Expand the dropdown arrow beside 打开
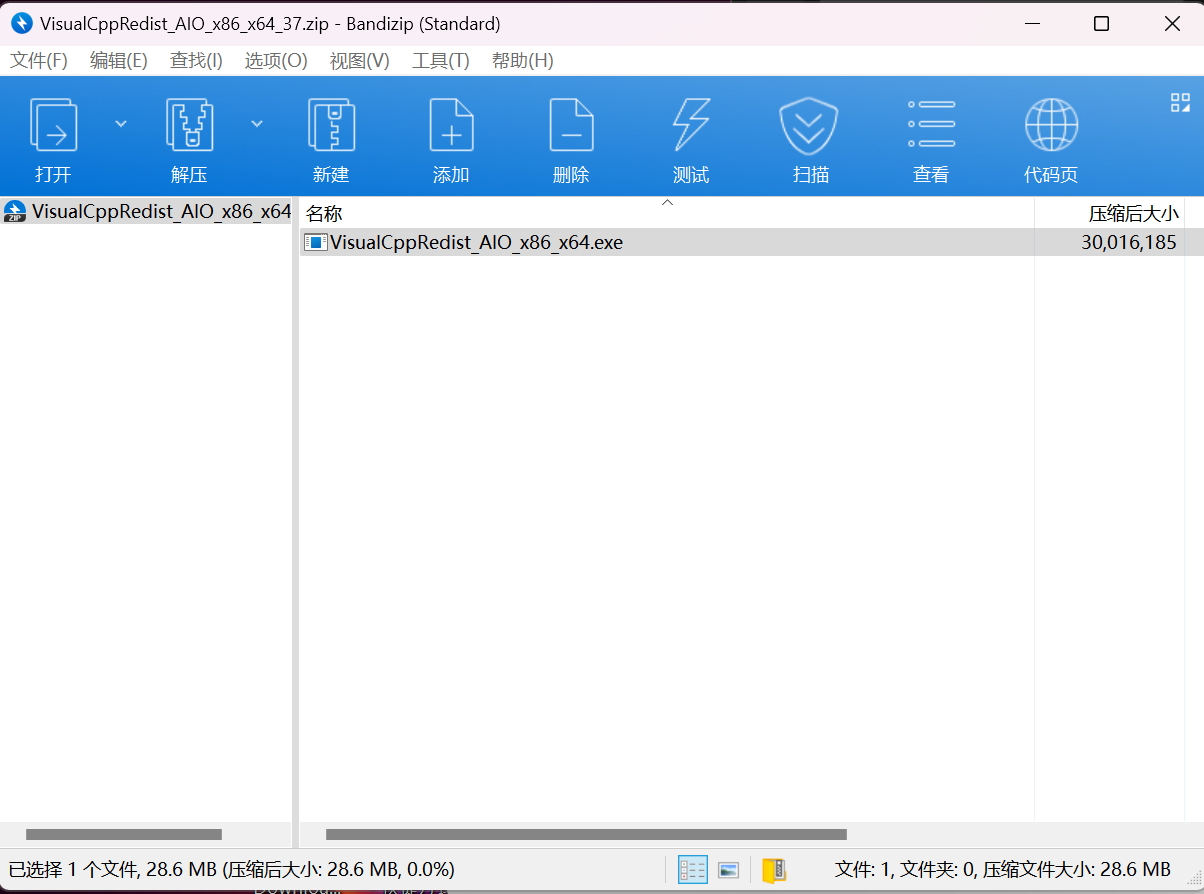 (121, 123)
